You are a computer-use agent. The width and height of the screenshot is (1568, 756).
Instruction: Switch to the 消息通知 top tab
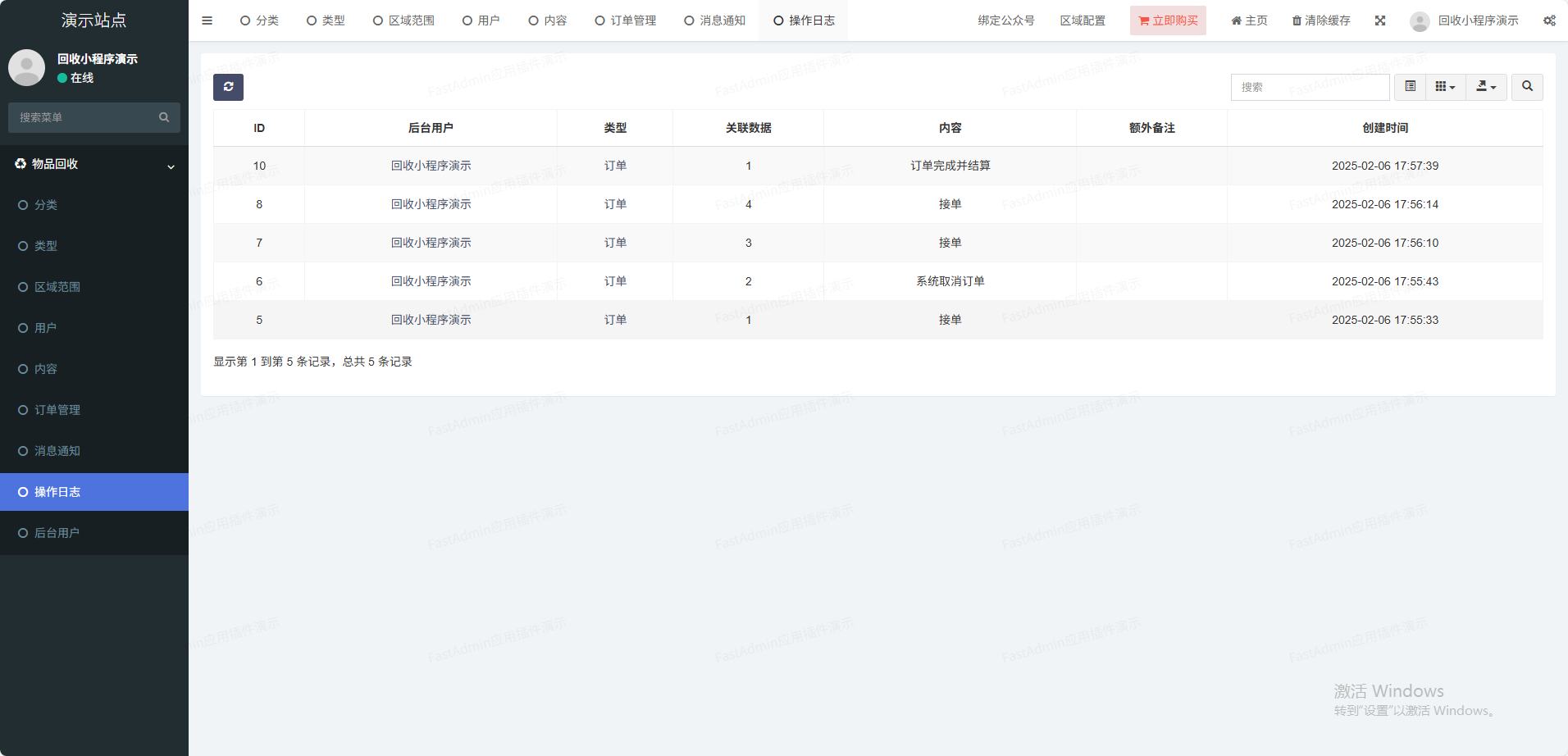click(x=715, y=20)
